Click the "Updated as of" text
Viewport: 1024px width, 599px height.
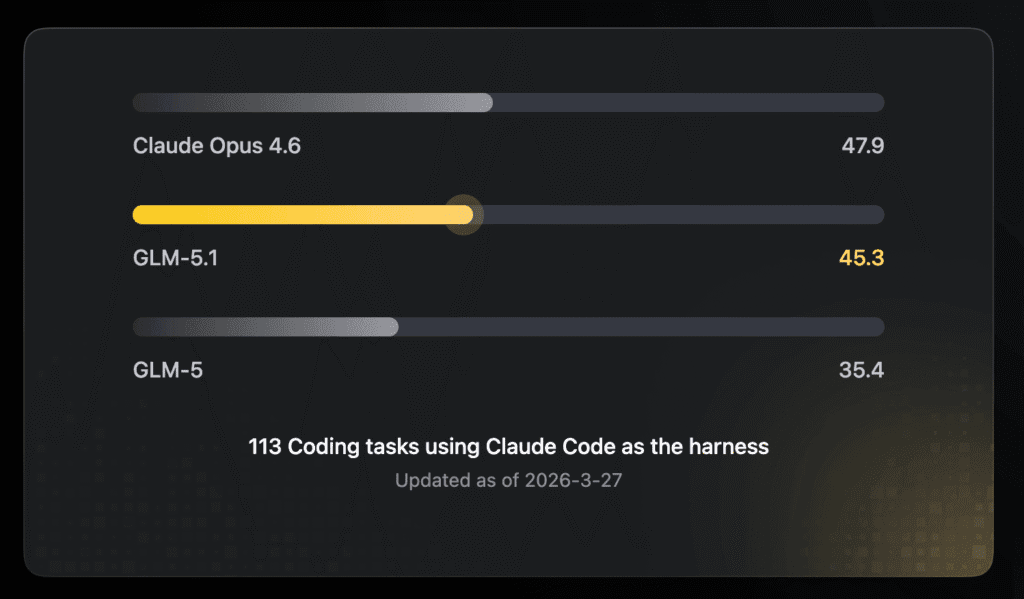point(457,480)
